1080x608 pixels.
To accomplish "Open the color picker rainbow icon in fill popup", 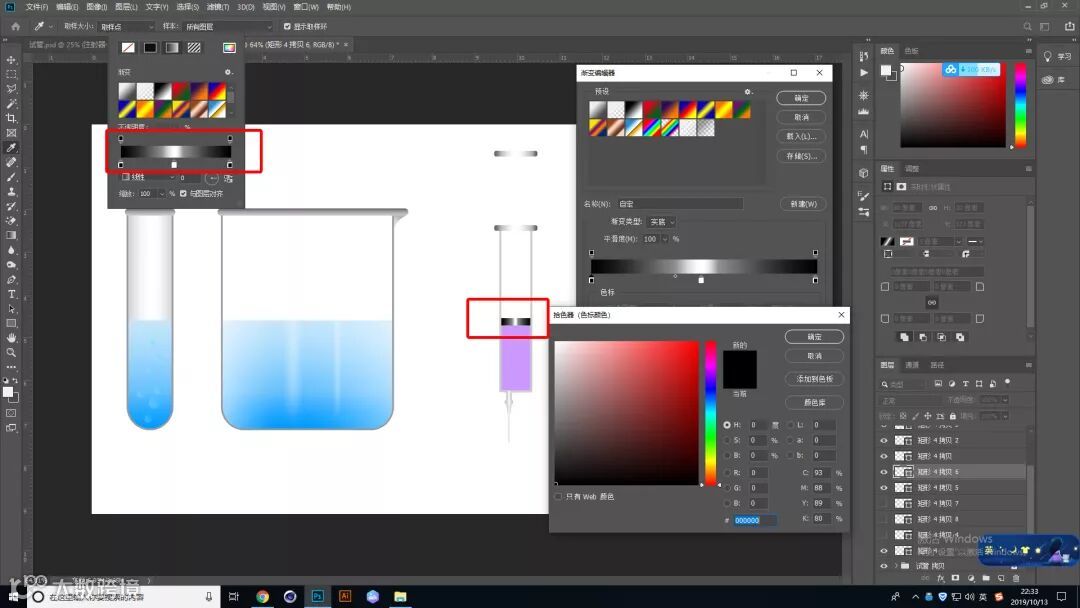I will coord(229,48).
